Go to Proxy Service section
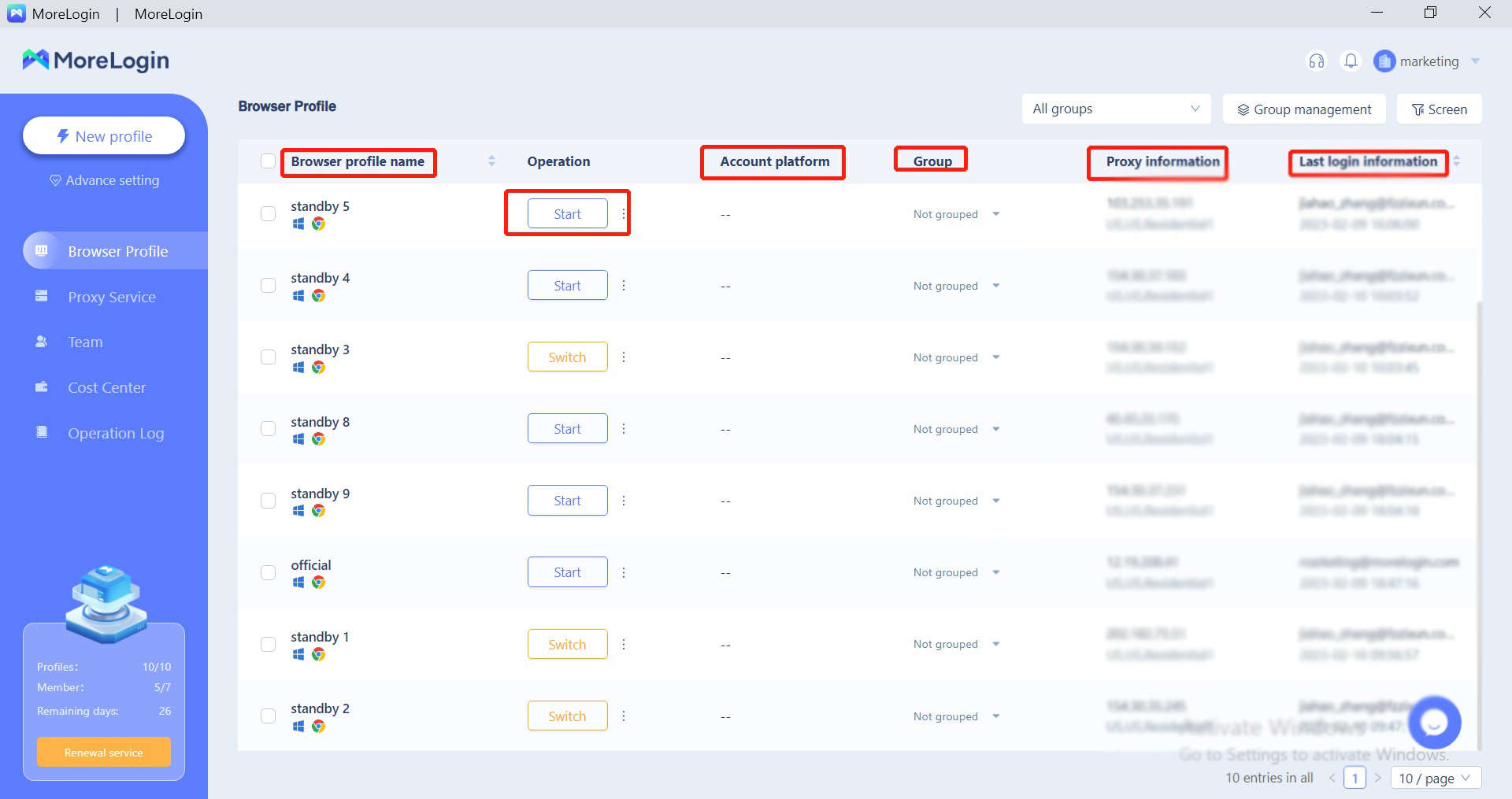 click(x=112, y=297)
